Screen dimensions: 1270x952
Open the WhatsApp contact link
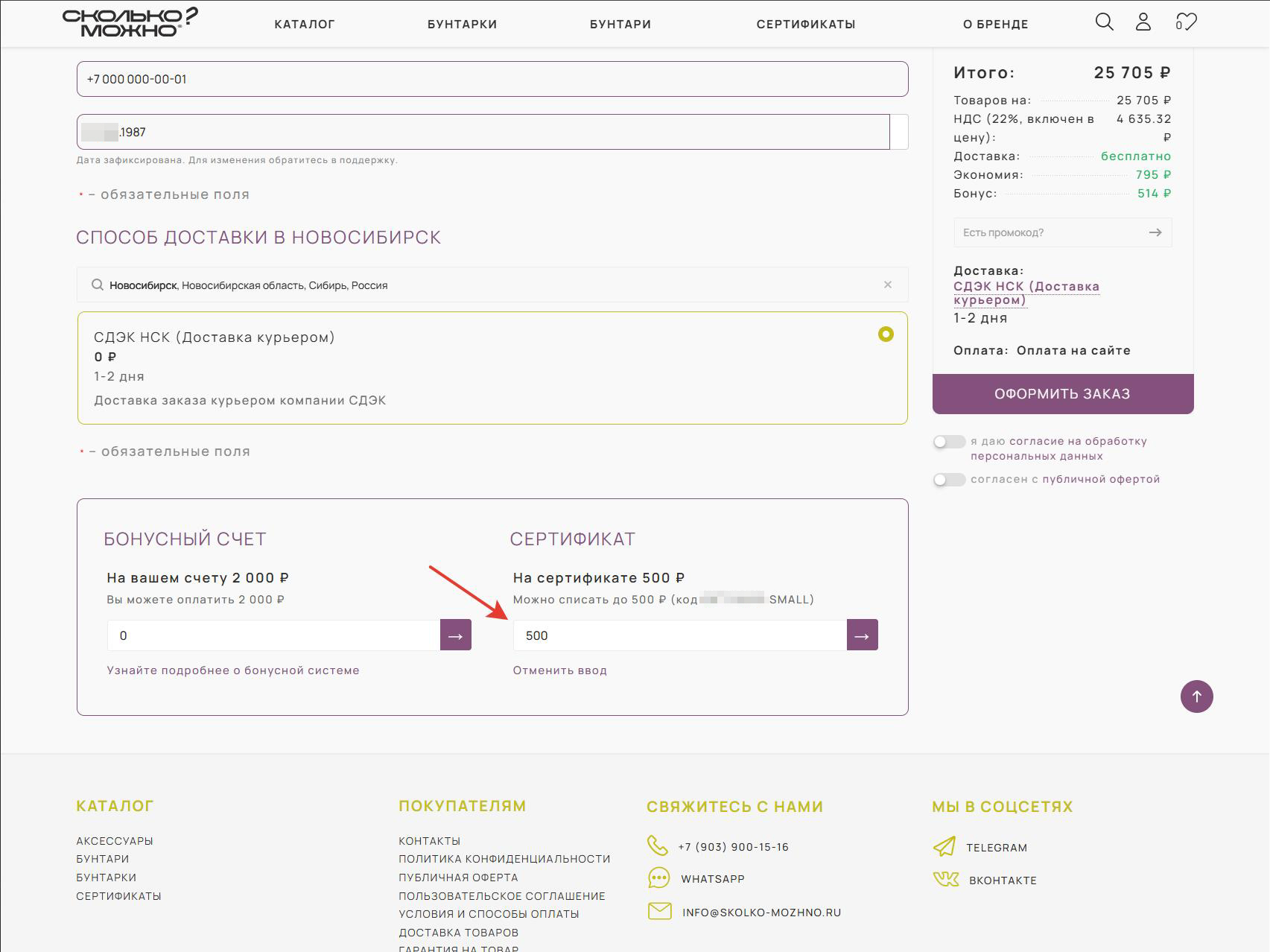(x=713, y=879)
